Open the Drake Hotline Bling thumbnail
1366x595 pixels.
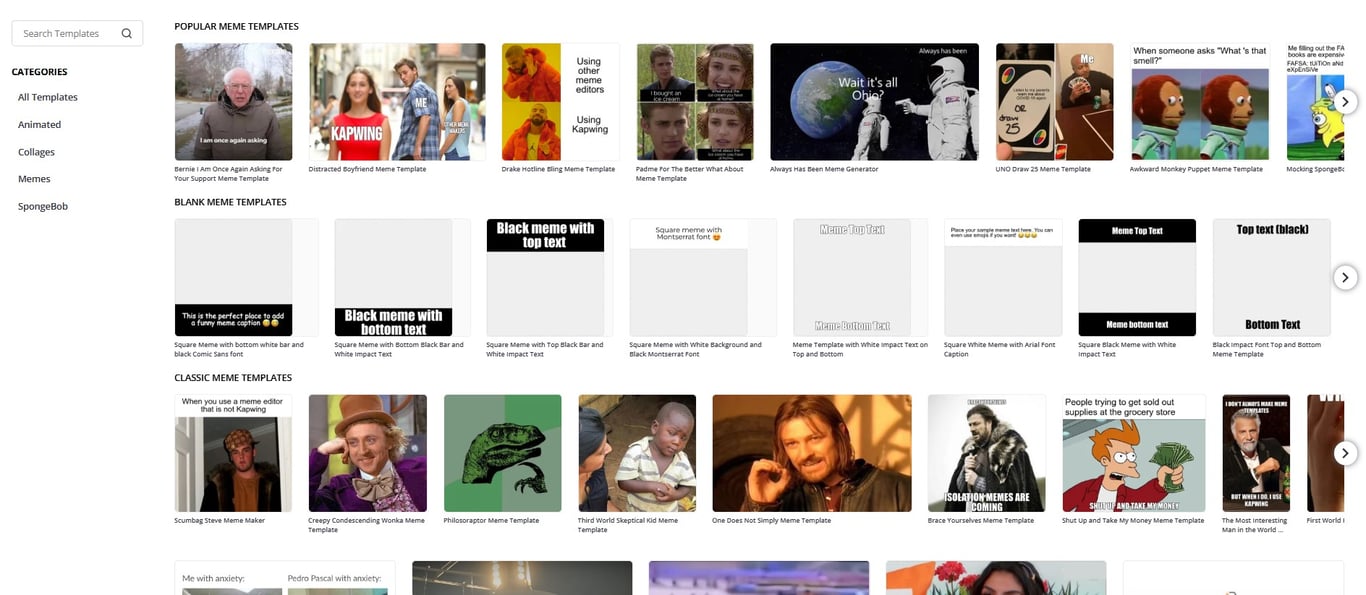coord(561,101)
